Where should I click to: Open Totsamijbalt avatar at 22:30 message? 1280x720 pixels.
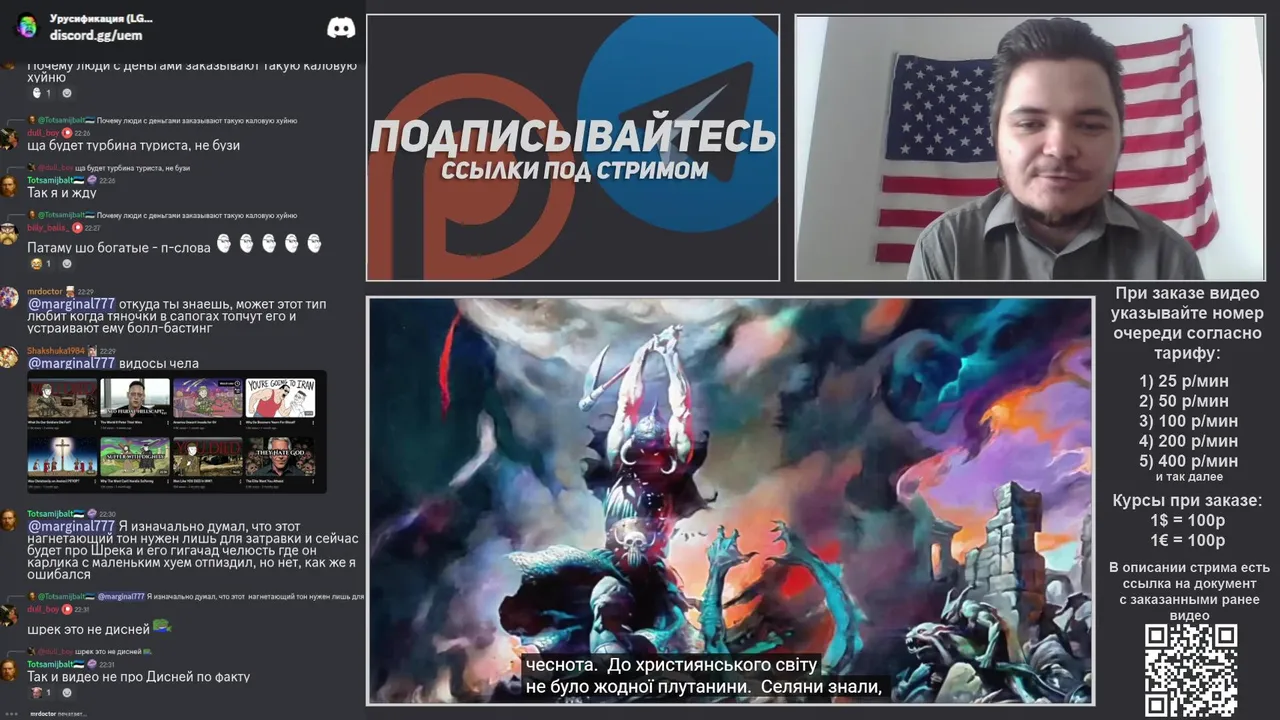pyautogui.click(x=9, y=520)
